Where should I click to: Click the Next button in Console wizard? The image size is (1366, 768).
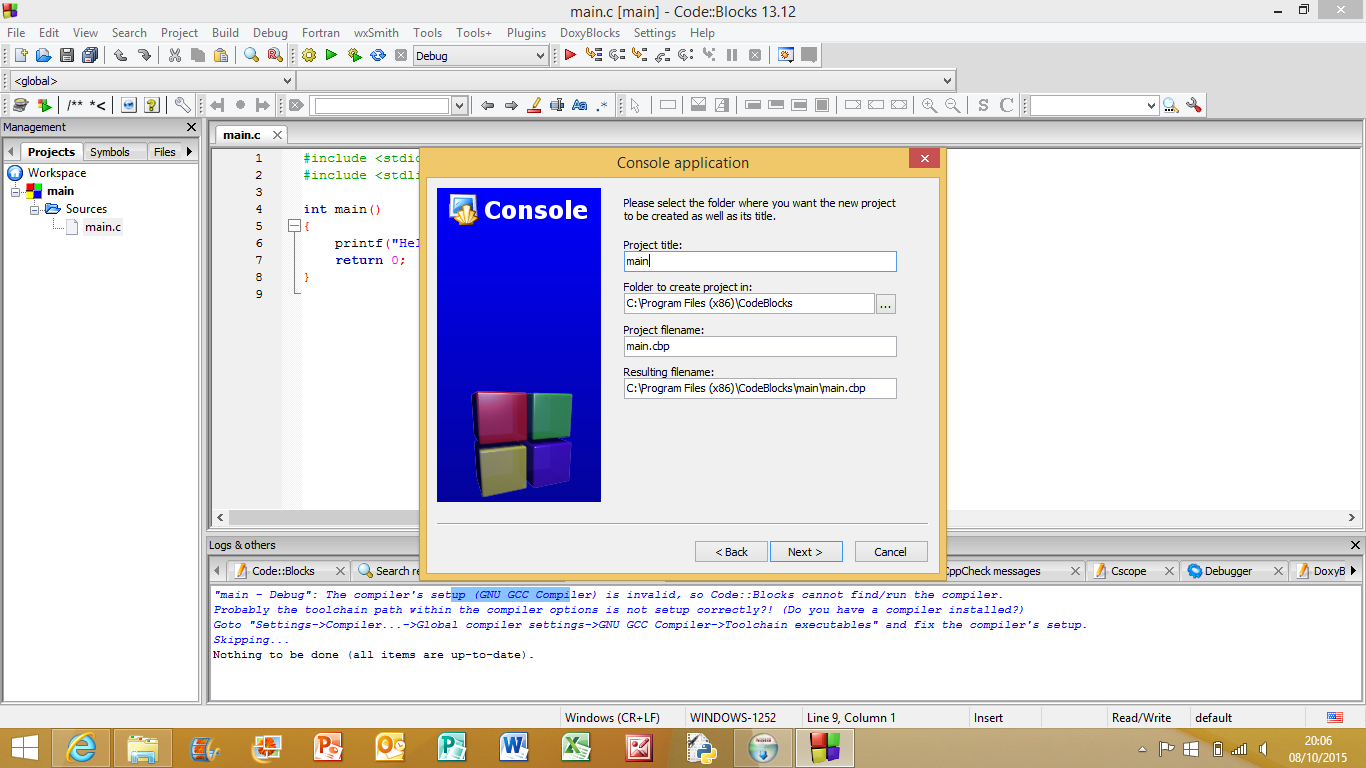pos(806,551)
